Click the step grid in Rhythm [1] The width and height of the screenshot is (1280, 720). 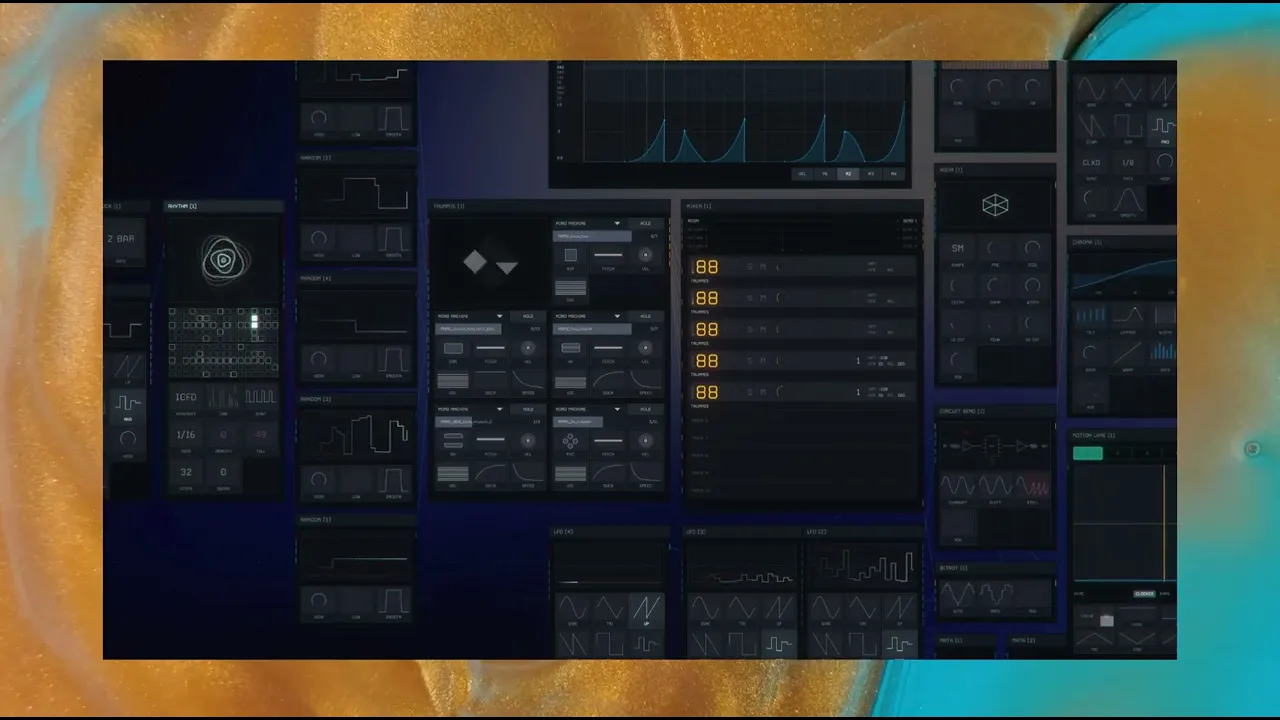(224, 342)
